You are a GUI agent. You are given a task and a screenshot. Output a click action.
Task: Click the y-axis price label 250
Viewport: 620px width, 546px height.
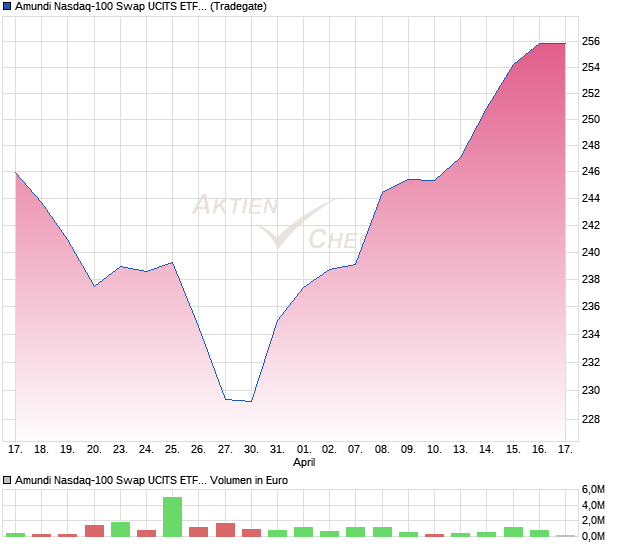click(x=591, y=119)
